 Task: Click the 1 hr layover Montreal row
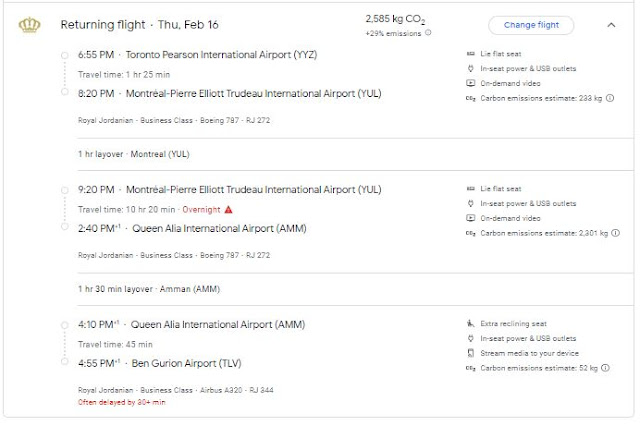[x=133, y=154]
